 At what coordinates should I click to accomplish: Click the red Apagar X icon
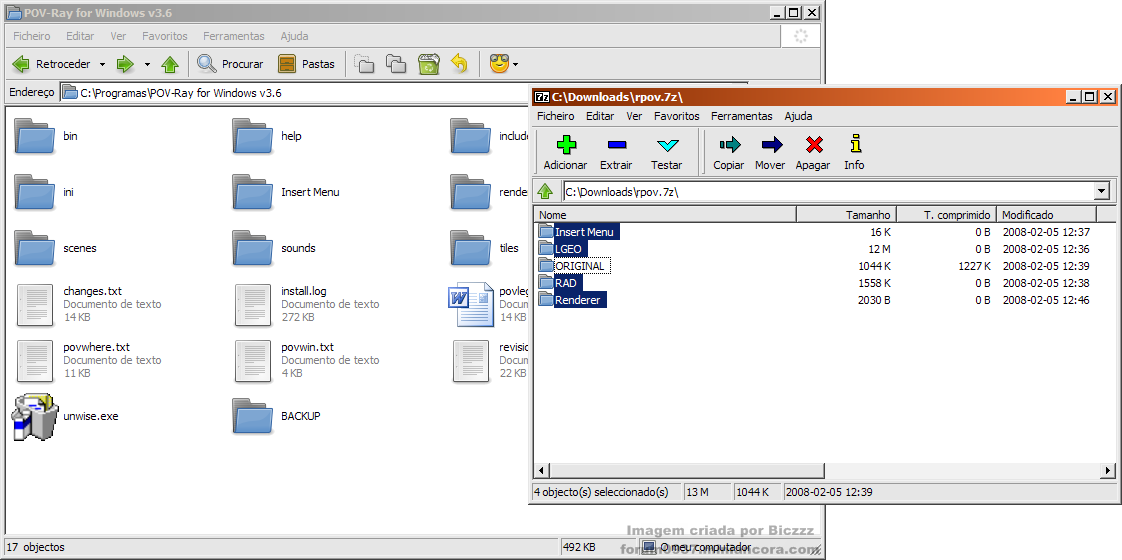click(814, 145)
